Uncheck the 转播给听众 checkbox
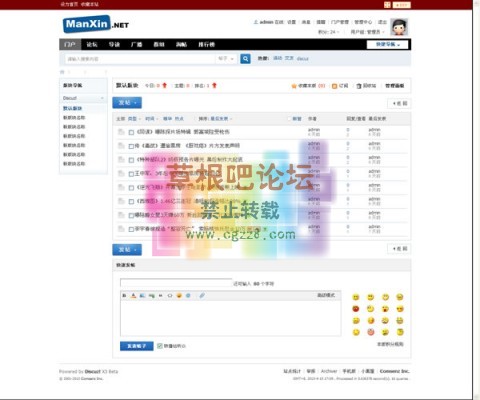The image size is (480, 400). coord(160,346)
